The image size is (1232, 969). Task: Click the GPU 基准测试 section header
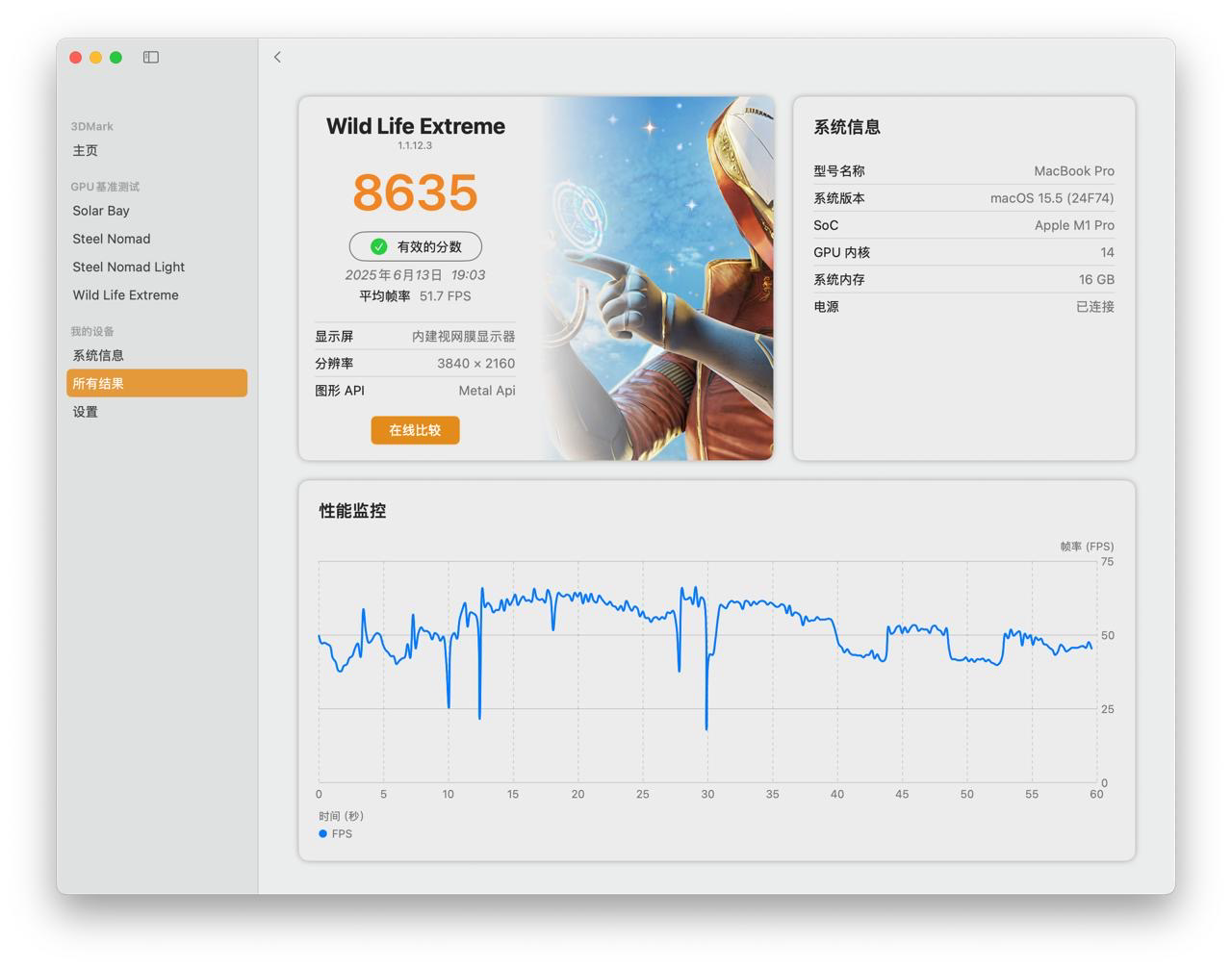[105, 187]
